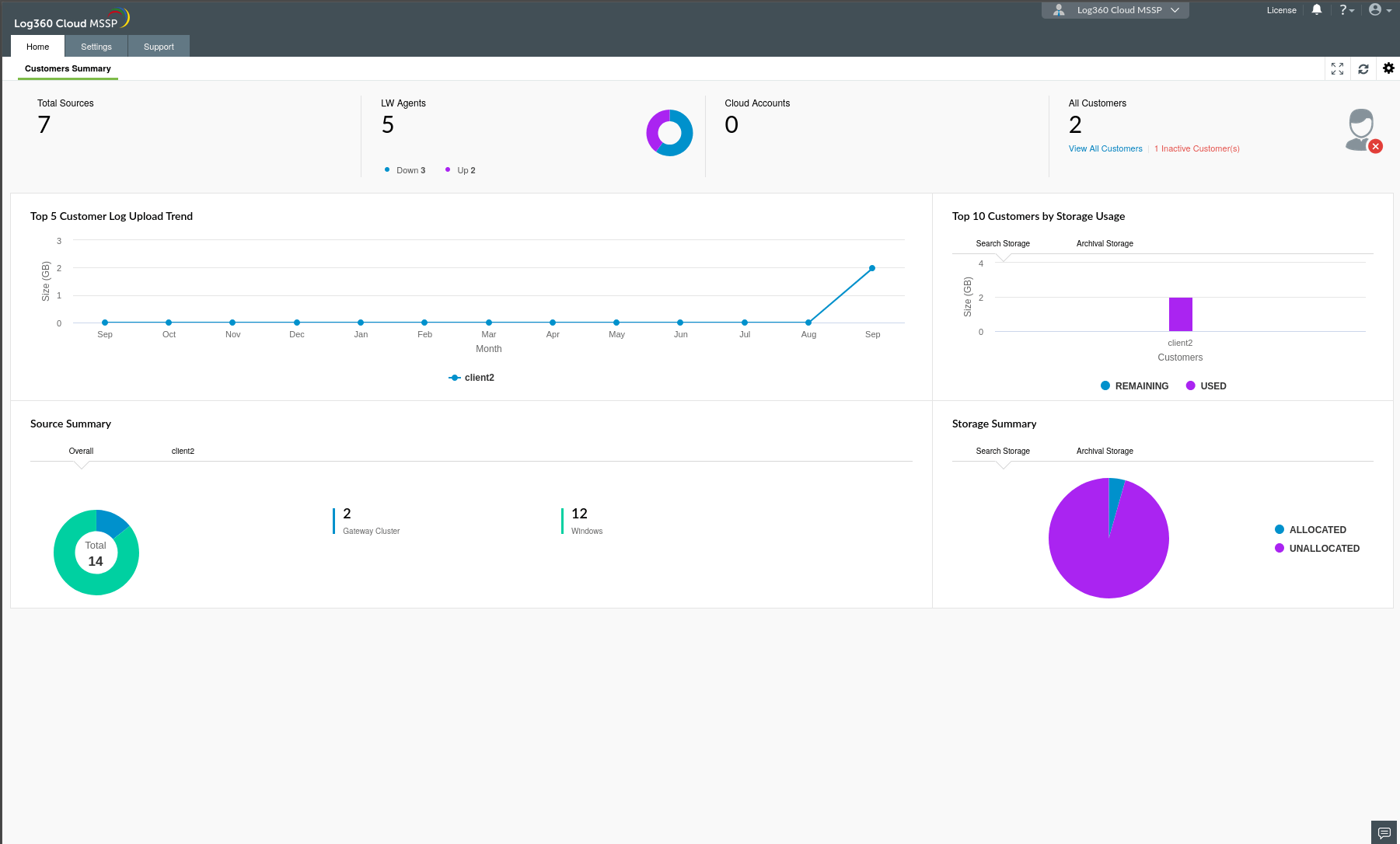Switch to Archival Storage in Storage Summary
Viewport: 1400px width, 844px height.
point(1104,451)
